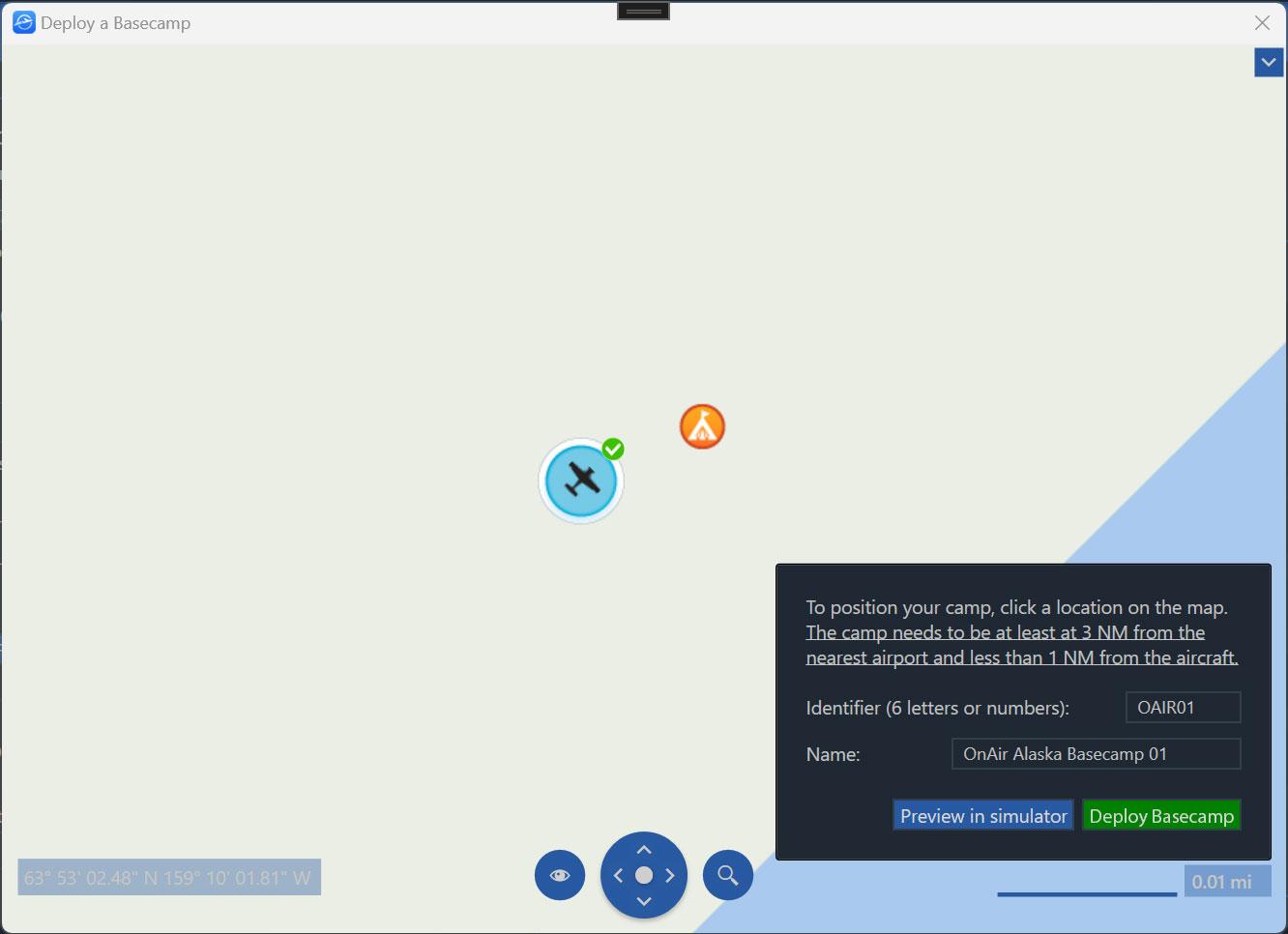
Task: Click Preview in simulator
Action: (983, 816)
